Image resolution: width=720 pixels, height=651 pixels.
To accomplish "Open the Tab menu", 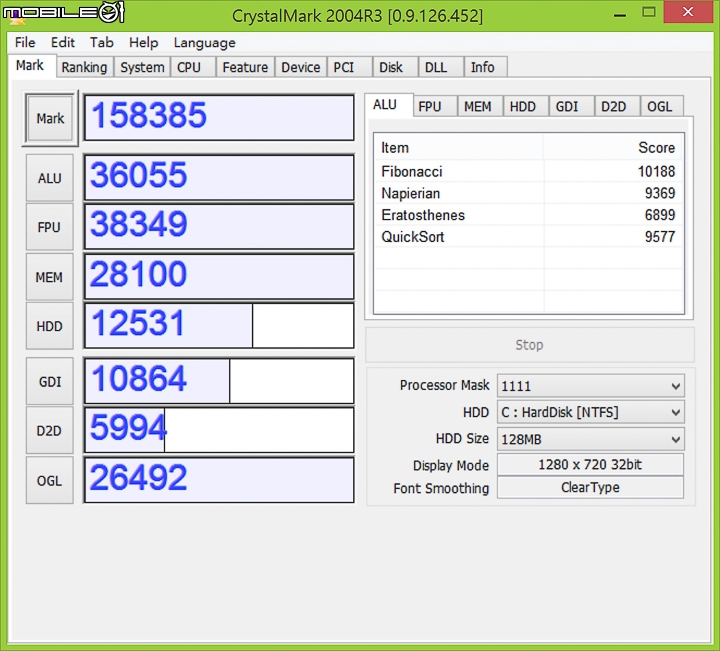I will 101,43.
